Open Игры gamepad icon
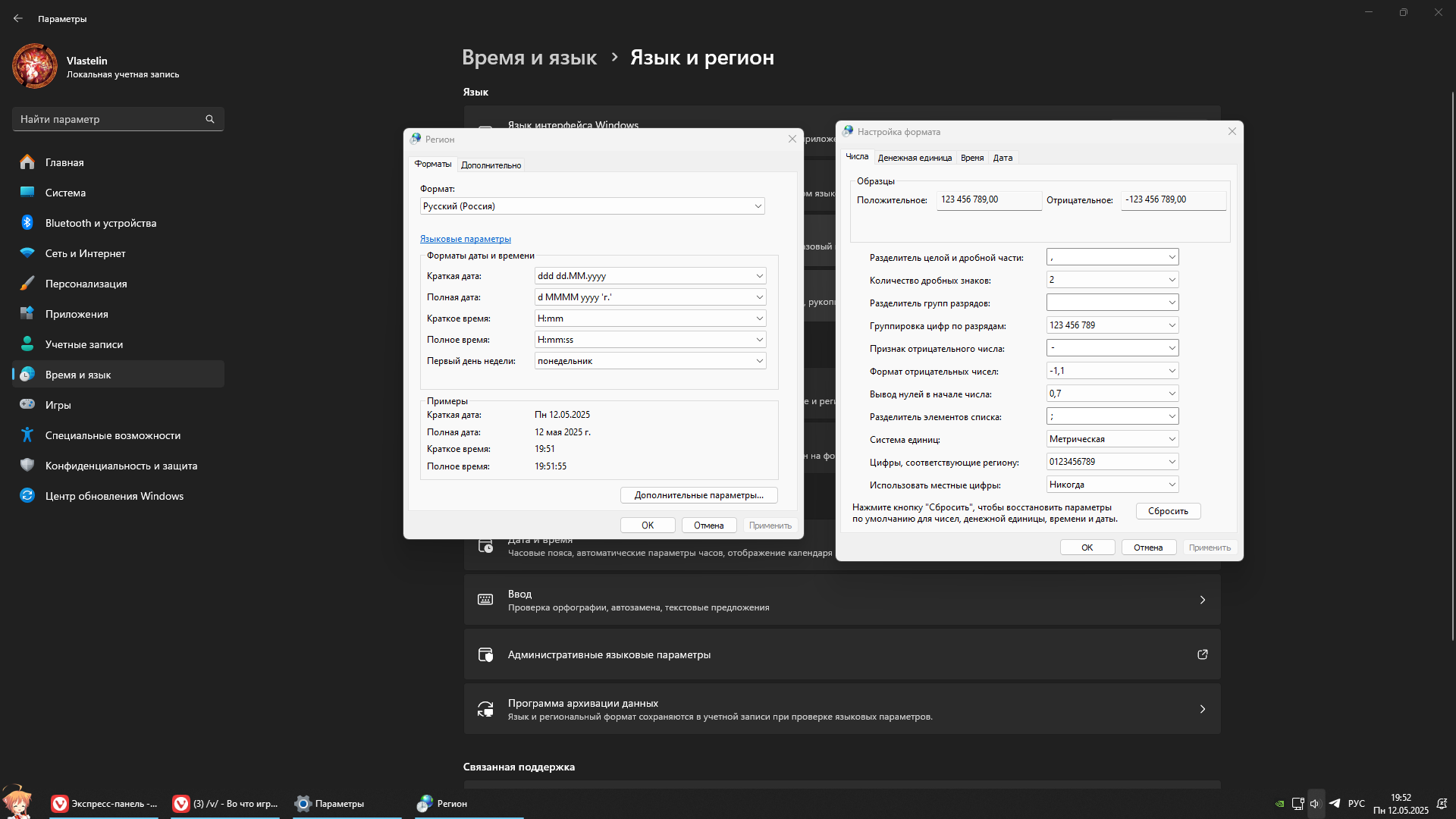 click(x=27, y=405)
